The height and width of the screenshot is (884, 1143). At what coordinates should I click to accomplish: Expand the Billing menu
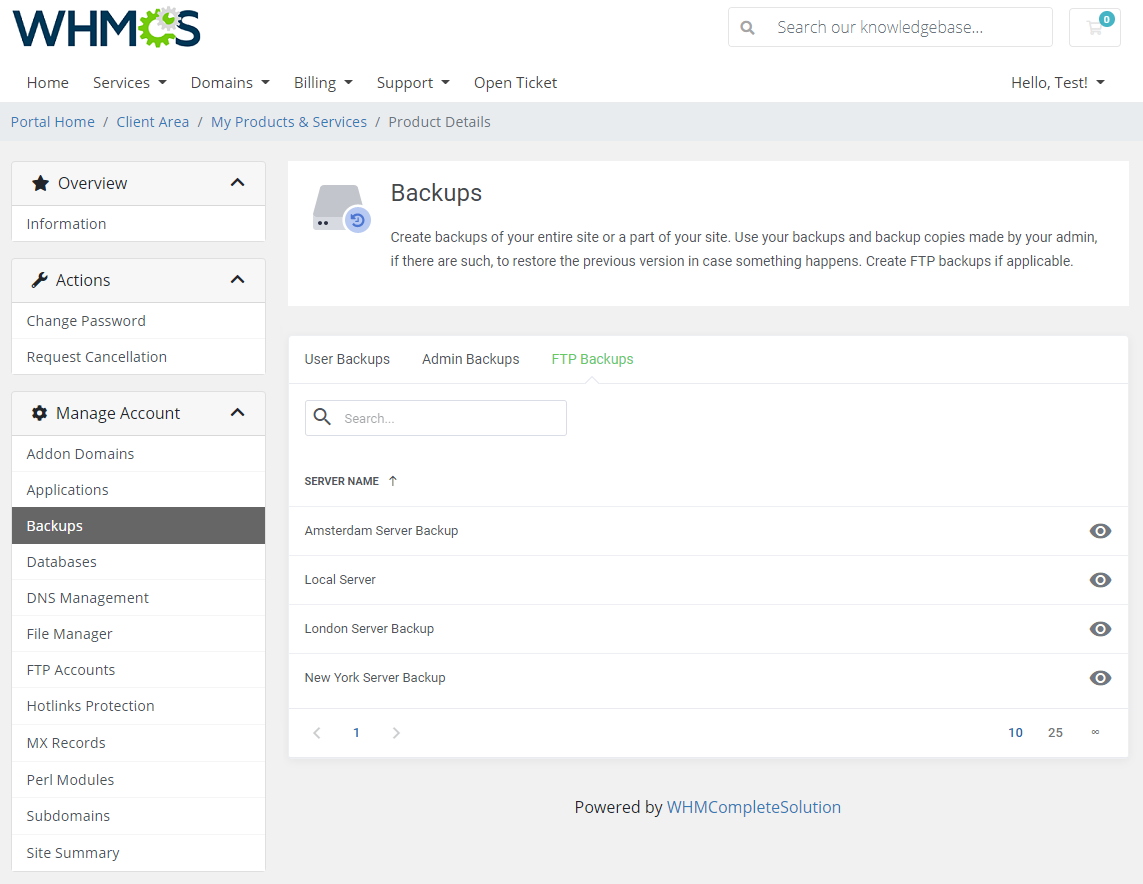click(x=323, y=82)
